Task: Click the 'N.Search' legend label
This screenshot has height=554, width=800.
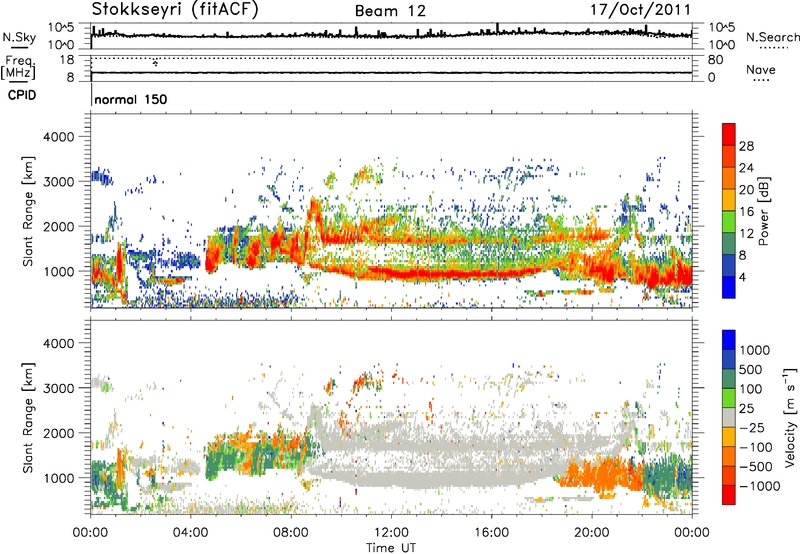Action: 772,37
